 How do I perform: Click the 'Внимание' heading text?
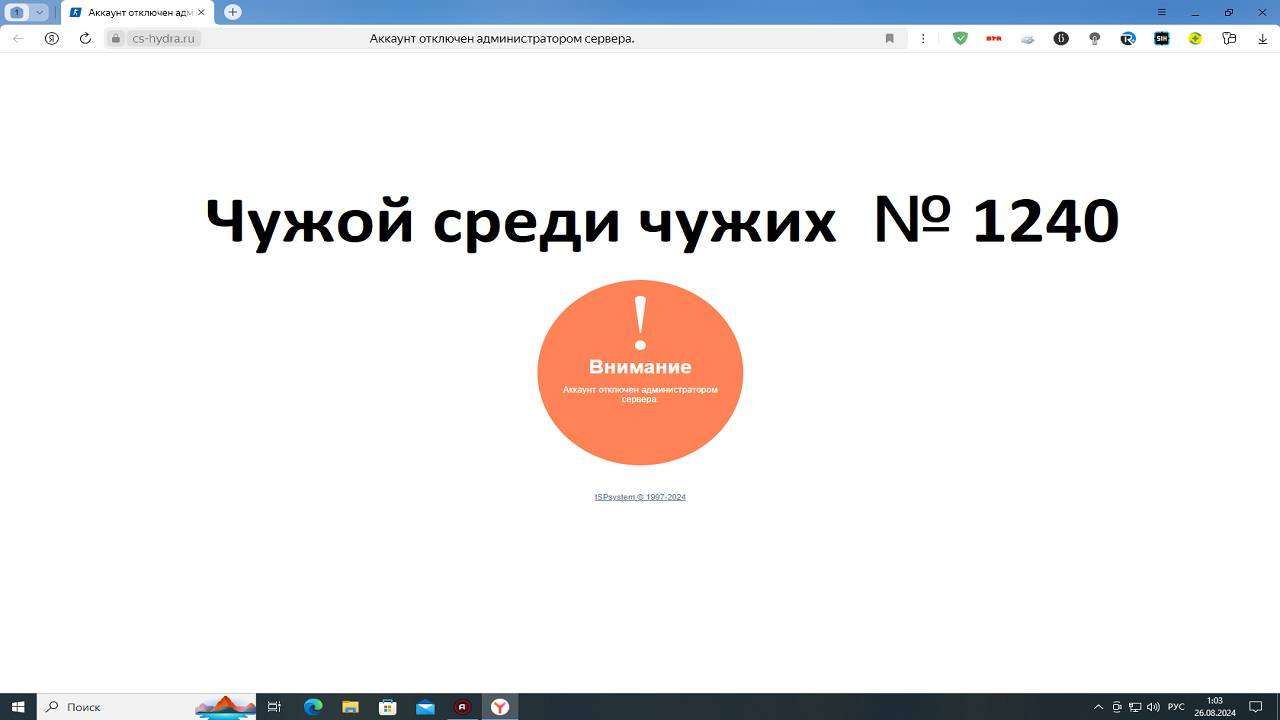640,366
